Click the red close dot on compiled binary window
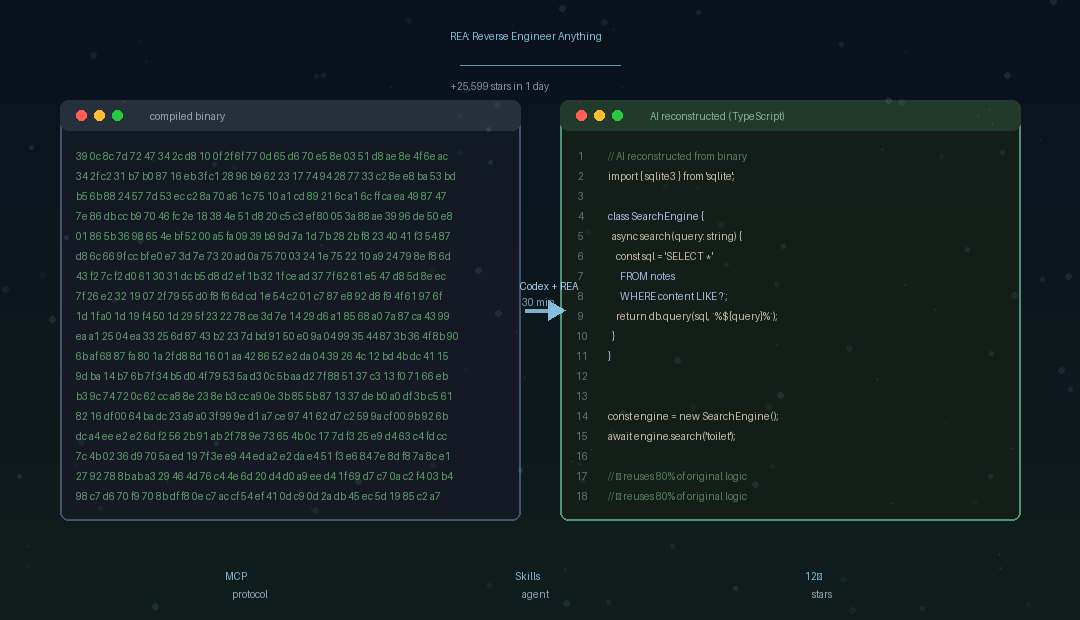Image resolution: width=1080 pixels, height=620 pixels. point(81,116)
